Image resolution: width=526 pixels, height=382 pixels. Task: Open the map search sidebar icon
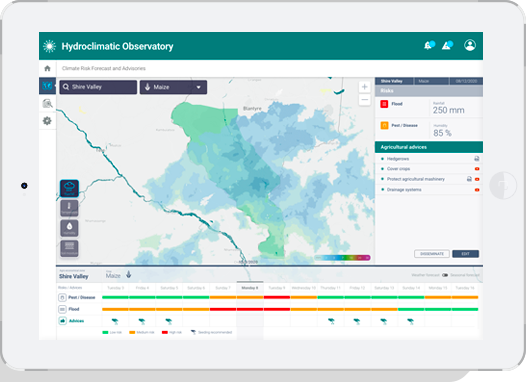coord(47,104)
